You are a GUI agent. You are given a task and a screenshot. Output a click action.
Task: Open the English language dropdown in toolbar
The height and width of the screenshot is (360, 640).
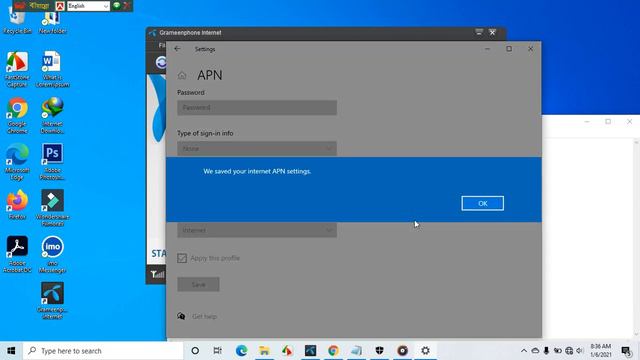89,6
